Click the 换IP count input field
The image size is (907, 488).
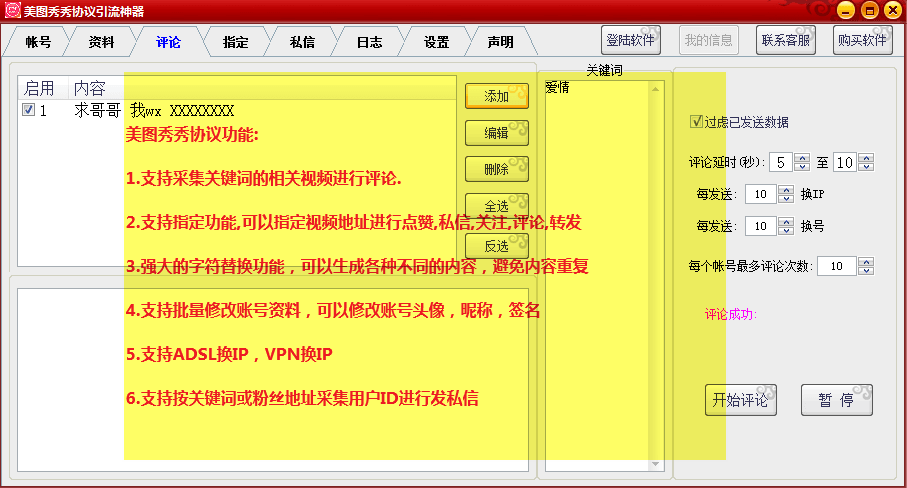(762, 194)
